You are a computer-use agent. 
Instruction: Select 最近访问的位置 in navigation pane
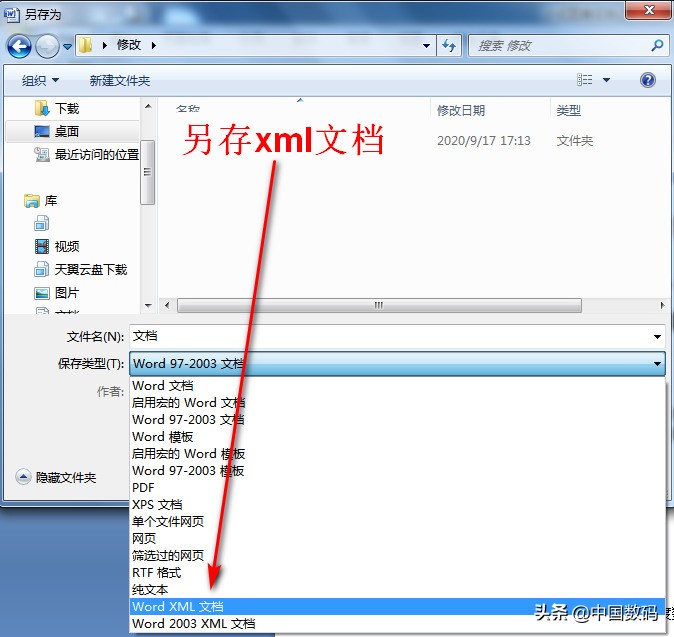pyautogui.click(x=86, y=154)
